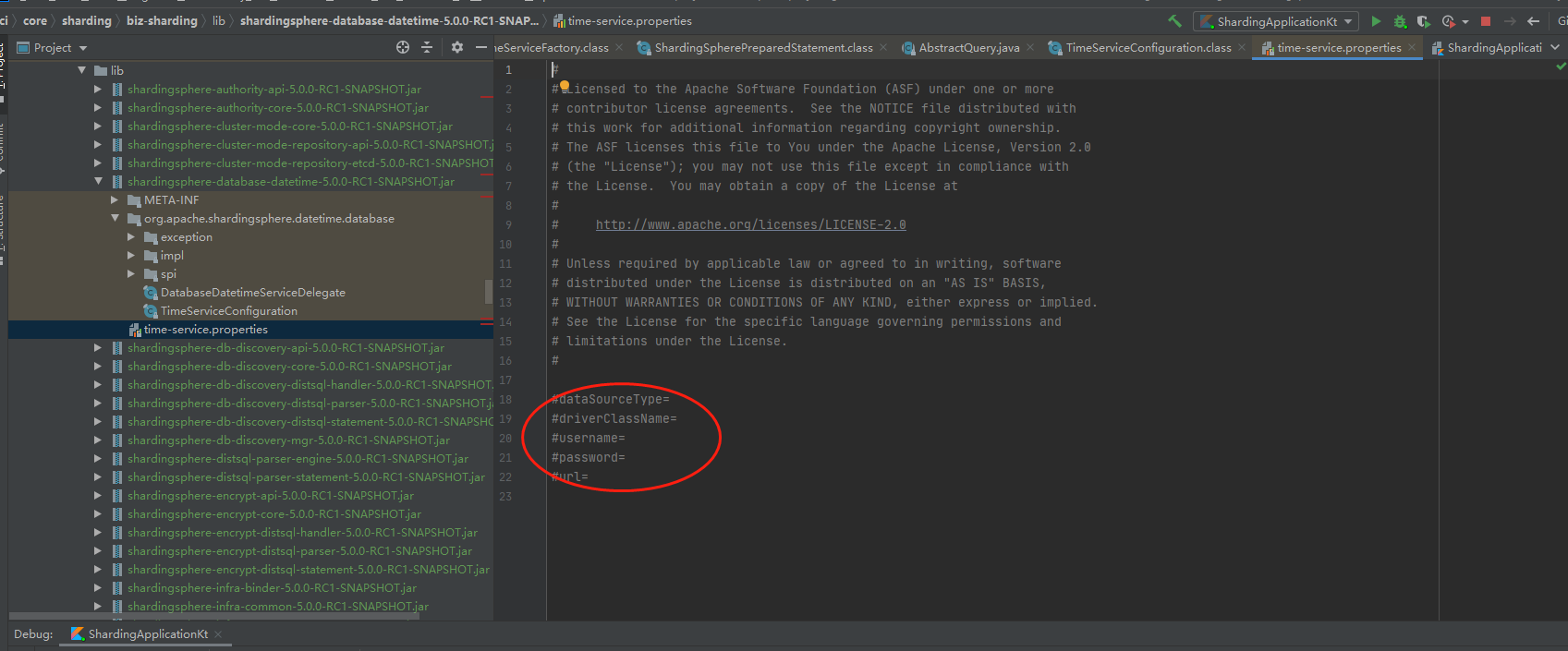1568x651 pixels.
Task: Select the time-service.properties editor tab
Action: (1339, 47)
